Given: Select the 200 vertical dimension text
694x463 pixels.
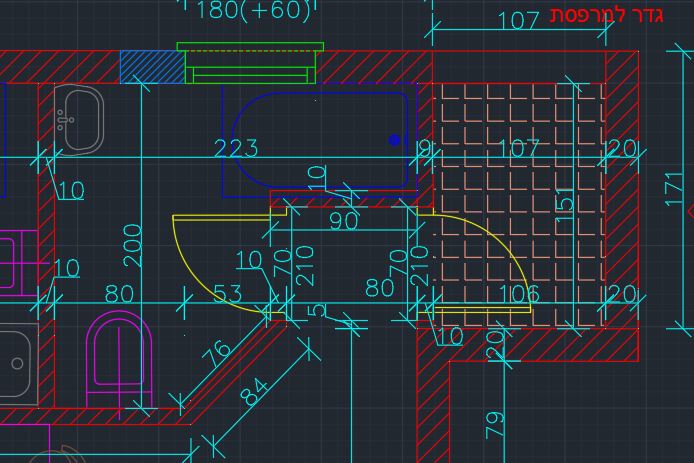Looking at the screenshot, I should pos(133,245).
